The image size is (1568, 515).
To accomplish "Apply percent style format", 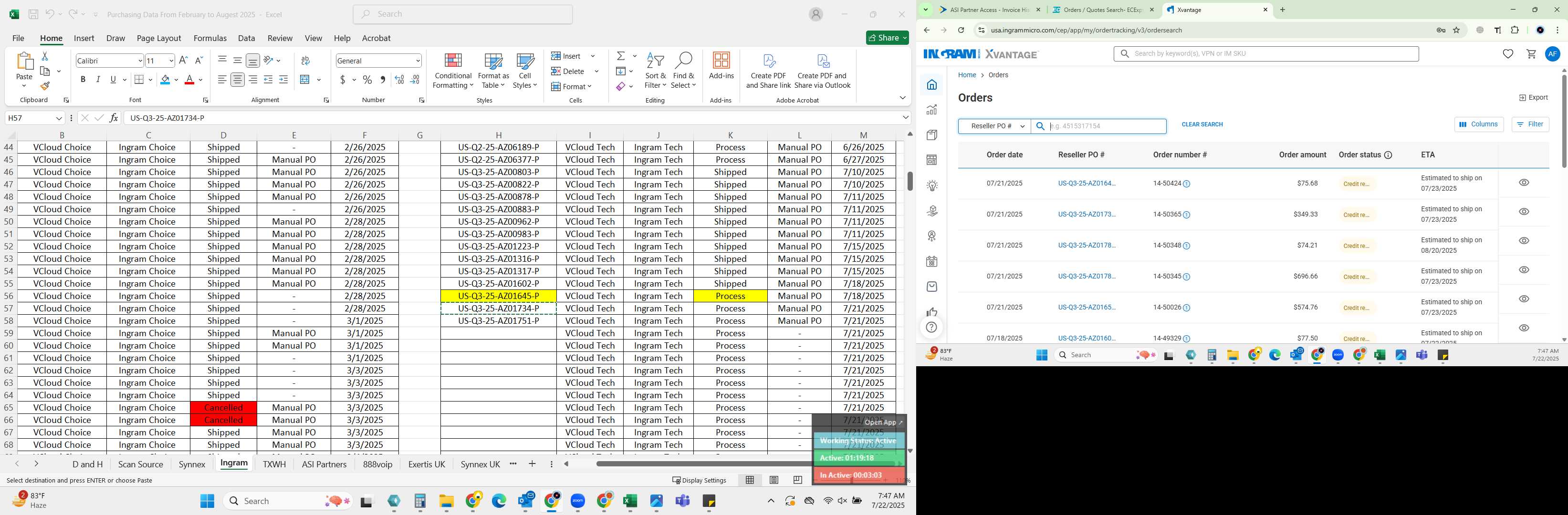I will pyautogui.click(x=367, y=80).
